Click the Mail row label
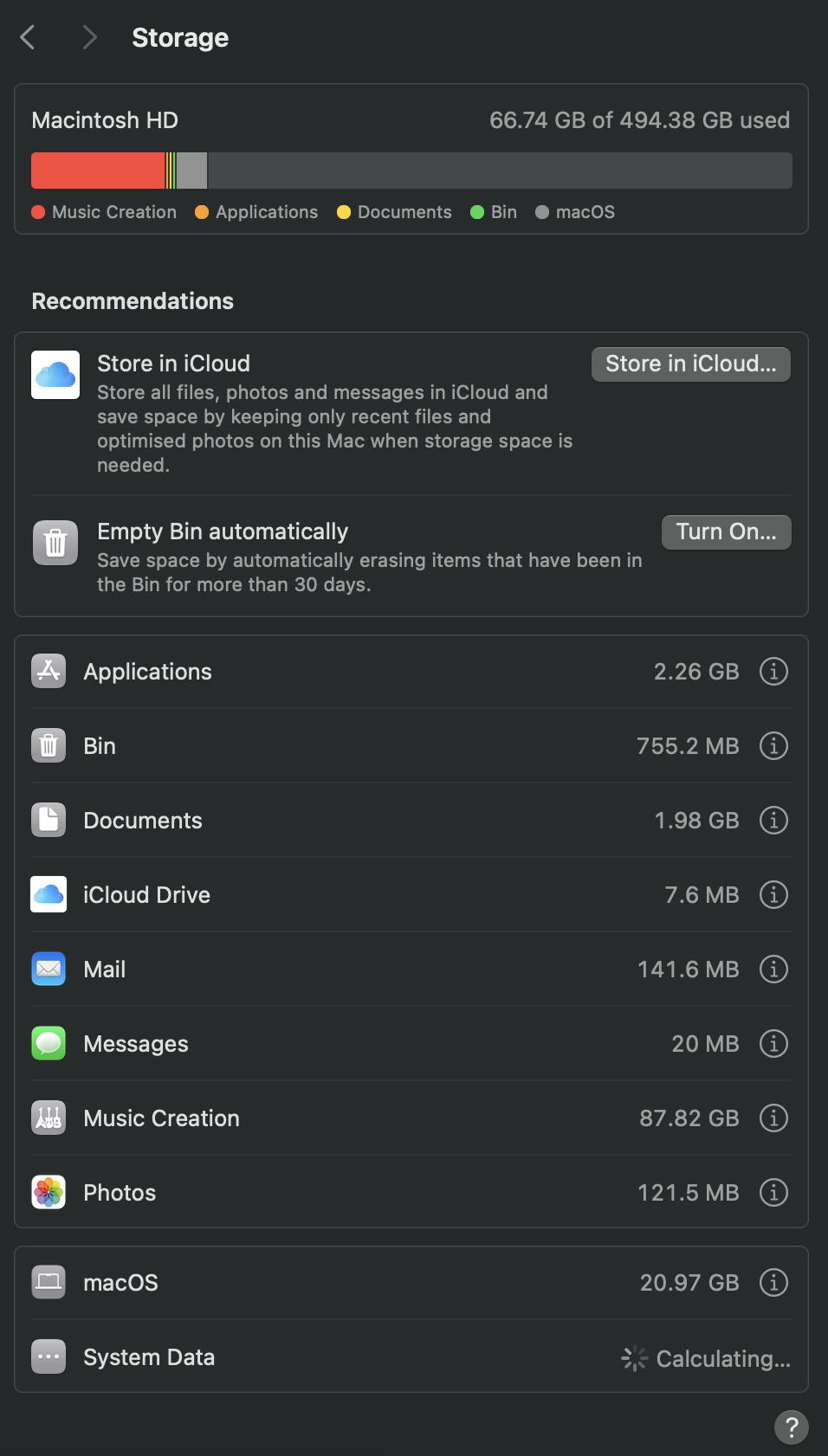This screenshot has width=828, height=1456. click(x=105, y=970)
